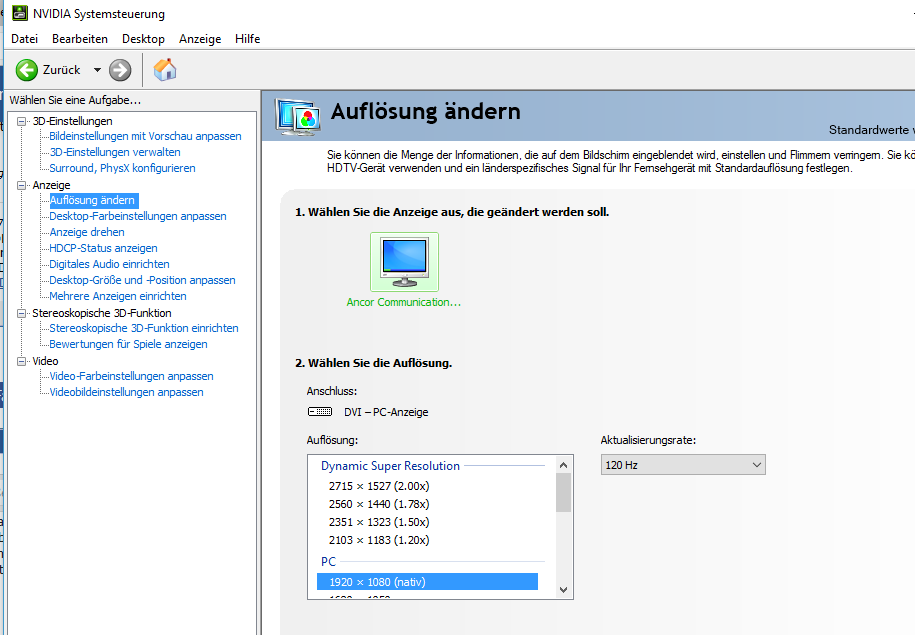
Task: Click the resolution list scrollbar thumb
Action: 563,493
